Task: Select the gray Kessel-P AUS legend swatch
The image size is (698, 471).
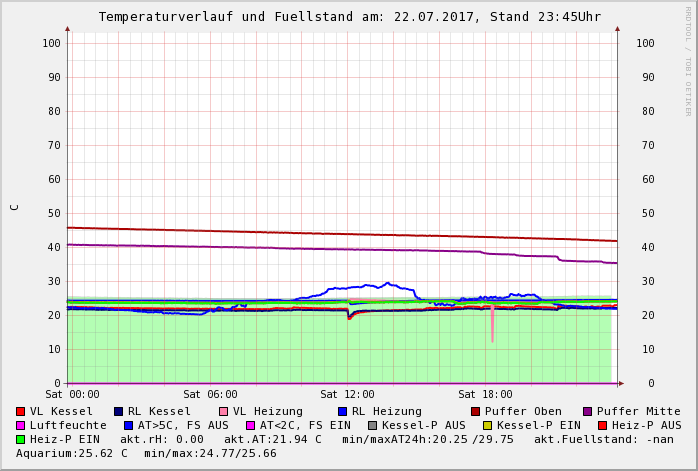Action: pyautogui.click(x=372, y=426)
